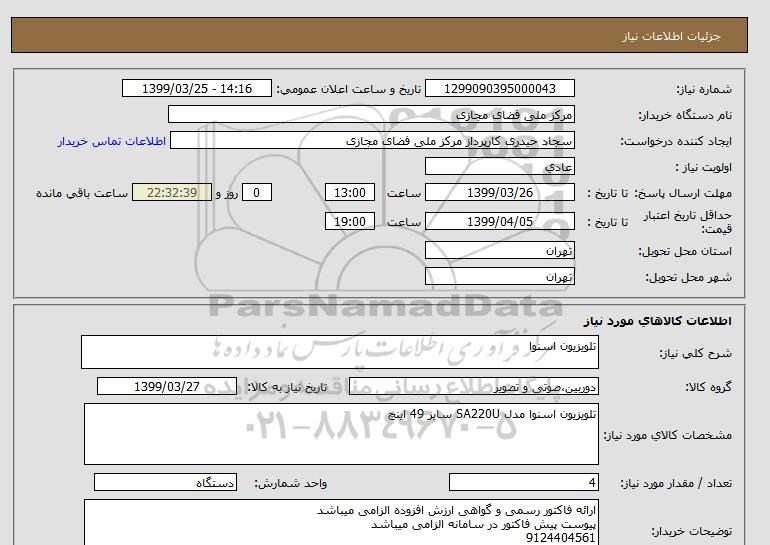Viewport: 770px width, 545px height.
Task: Click the label استان محل تحویل
Action: pyautogui.click(x=685, y=251)
